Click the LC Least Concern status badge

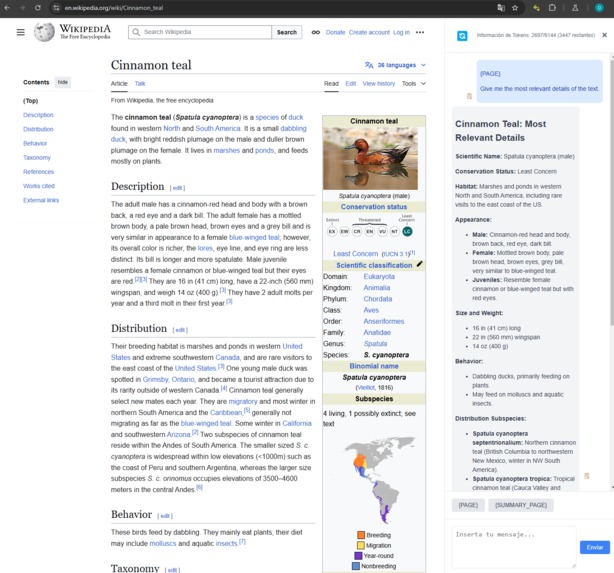407,231
